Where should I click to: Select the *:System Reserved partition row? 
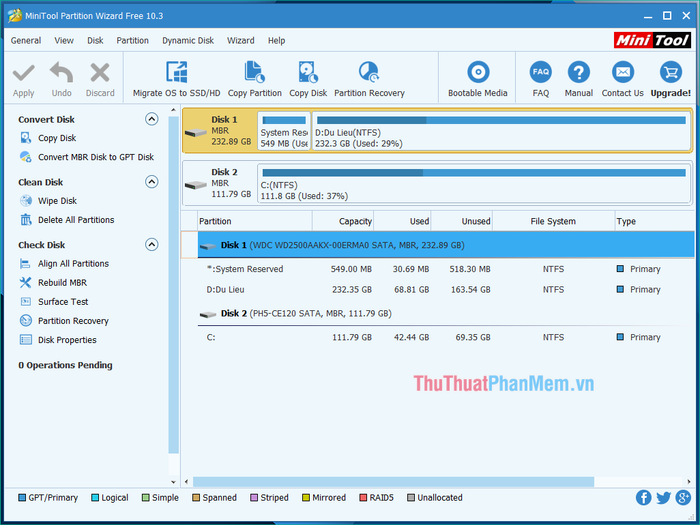[x=445, y=269]
